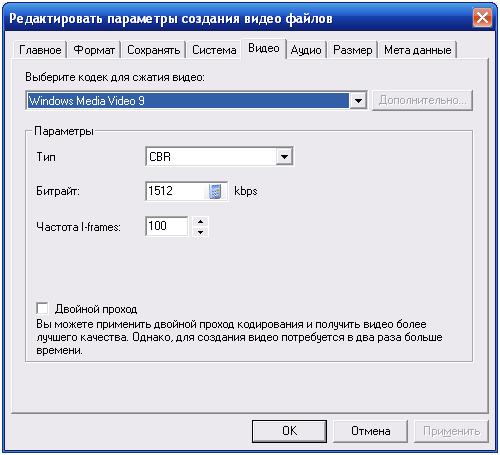The width and height of the screenshot is (500, 455).
Task: Open the Размер tab
Action: [353, 50]
